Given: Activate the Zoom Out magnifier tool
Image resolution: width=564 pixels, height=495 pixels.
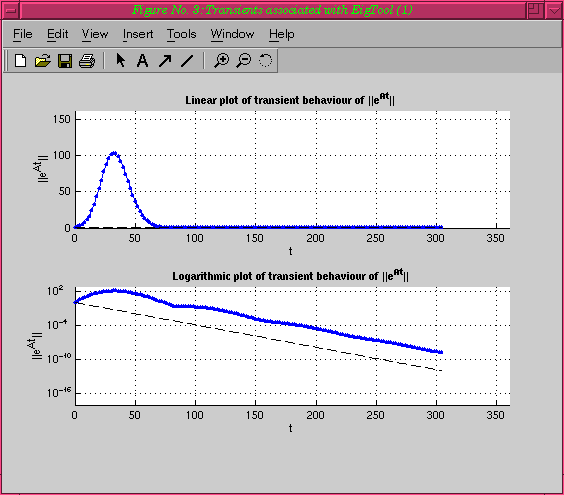Looking at the screenshot, I should point(244,60).
